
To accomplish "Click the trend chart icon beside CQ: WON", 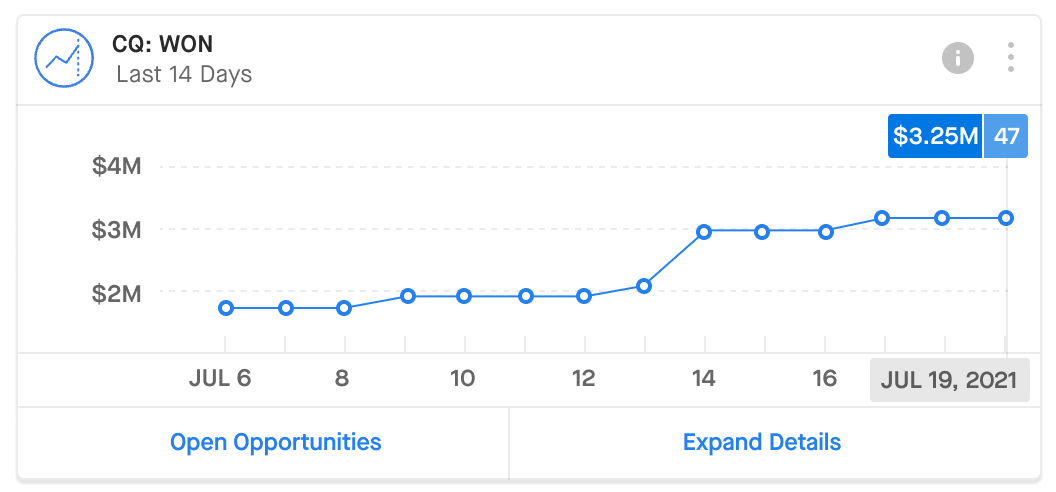I will coord(63,58).
